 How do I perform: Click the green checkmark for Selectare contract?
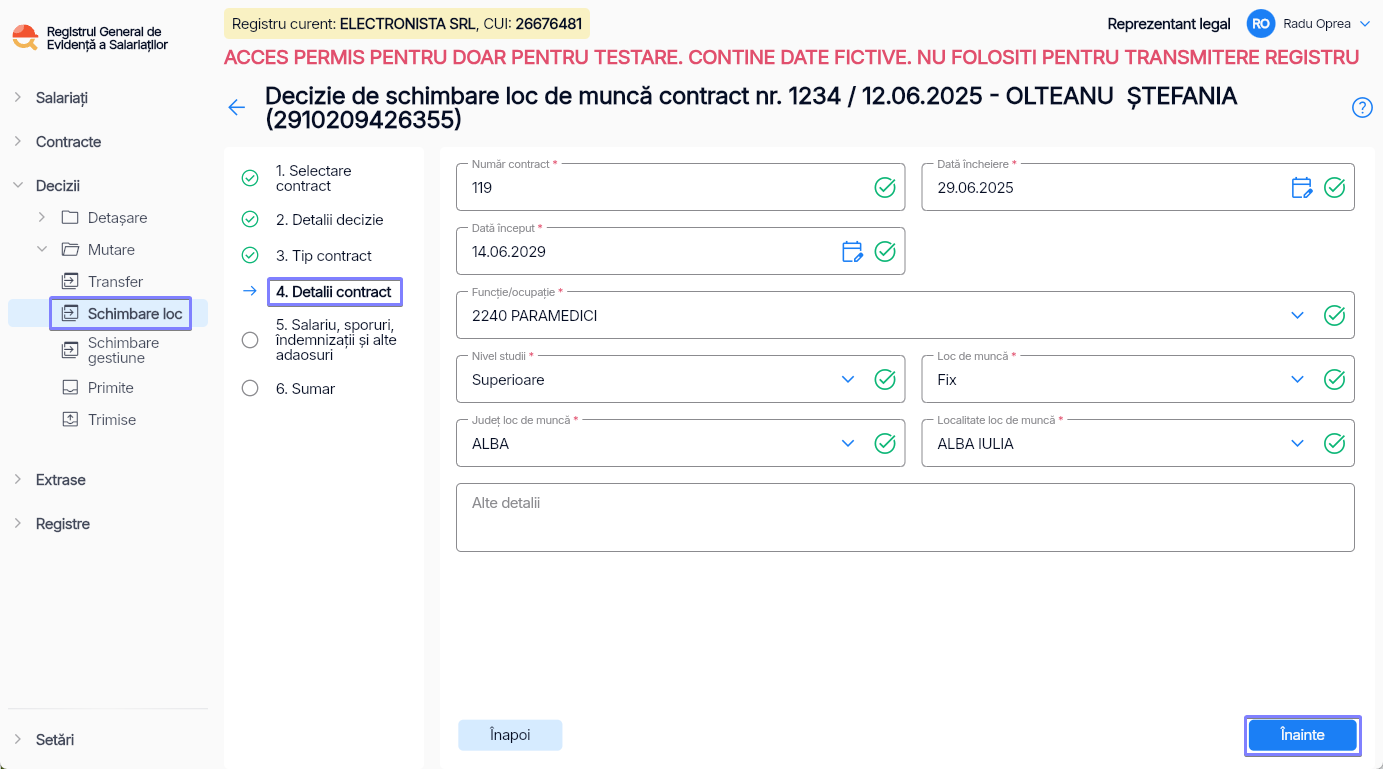pyautogui.click(x=250, y=178)
